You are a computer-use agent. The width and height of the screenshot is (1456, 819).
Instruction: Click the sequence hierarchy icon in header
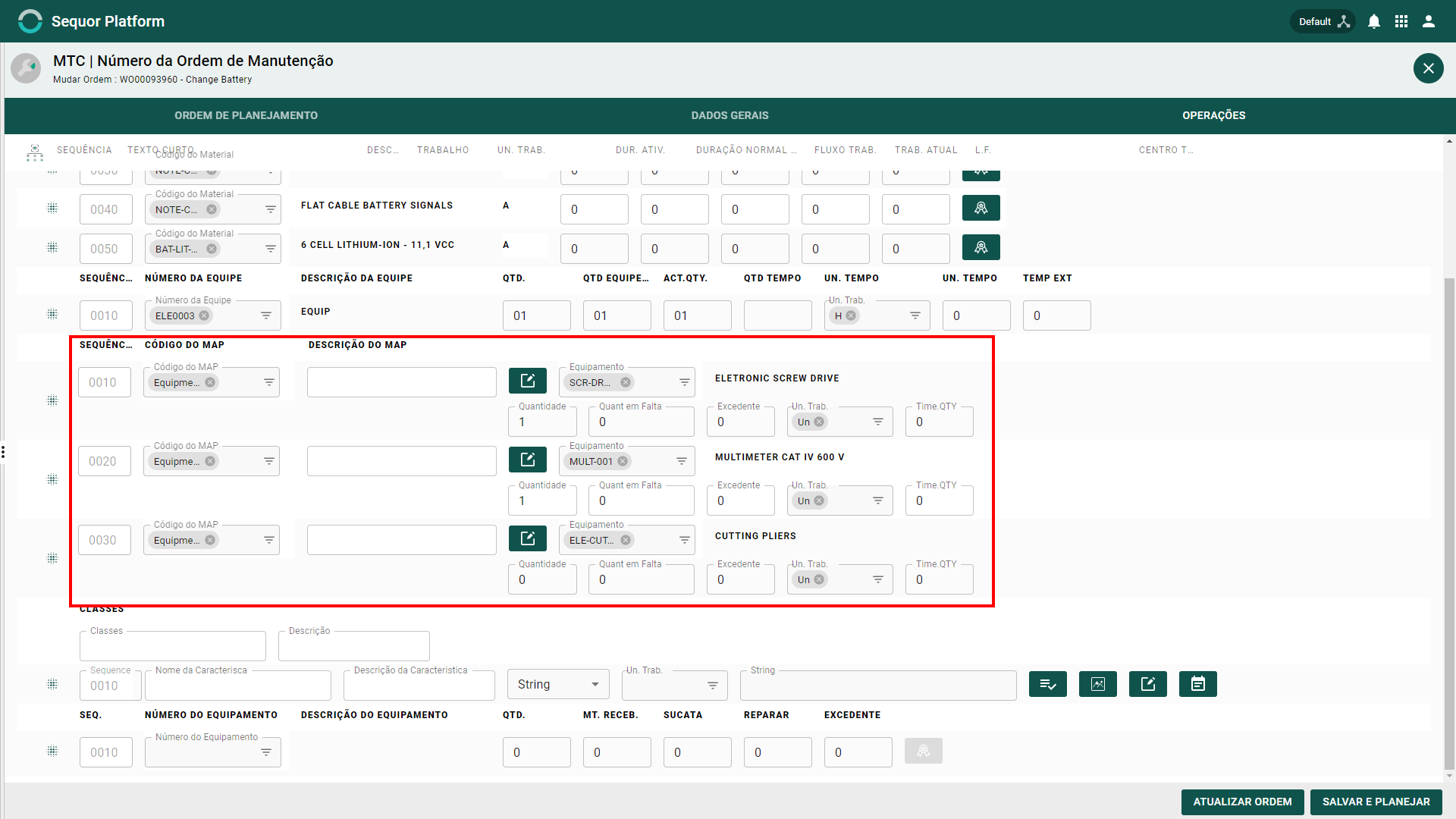[35, 152]
